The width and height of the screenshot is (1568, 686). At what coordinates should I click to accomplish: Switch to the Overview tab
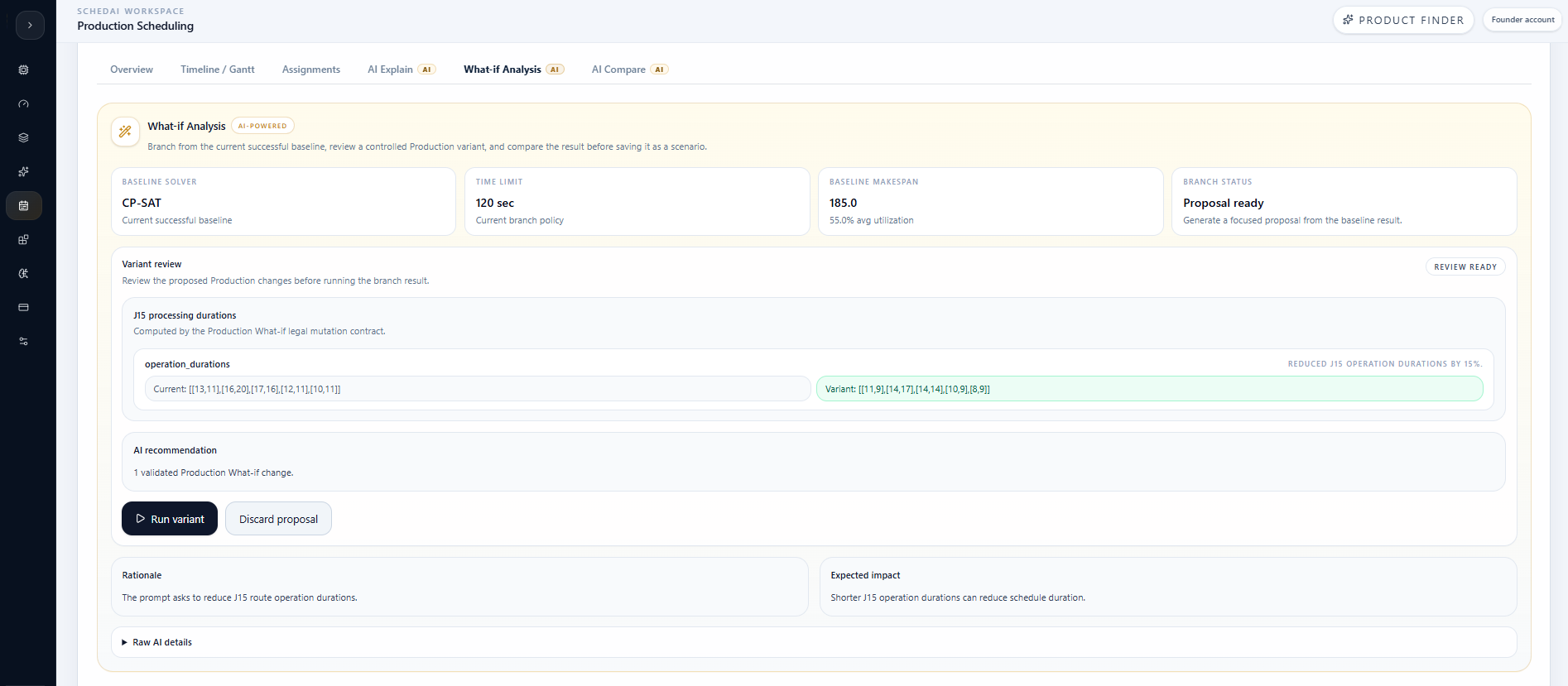click(132, 70)
